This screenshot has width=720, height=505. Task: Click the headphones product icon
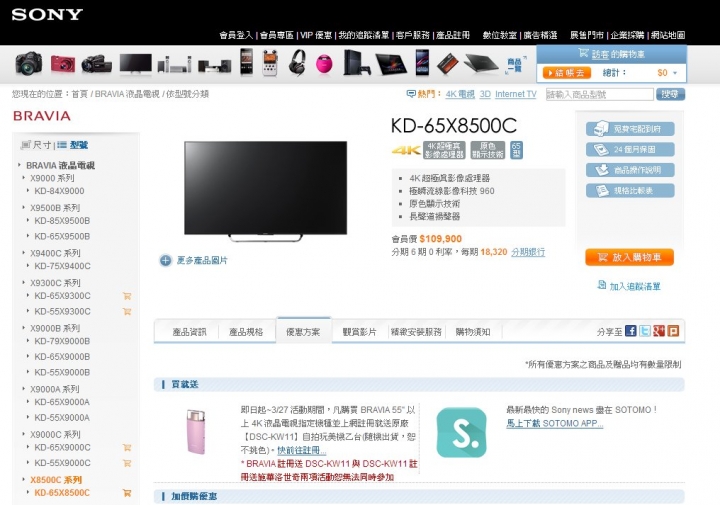(x=297, y=63)
